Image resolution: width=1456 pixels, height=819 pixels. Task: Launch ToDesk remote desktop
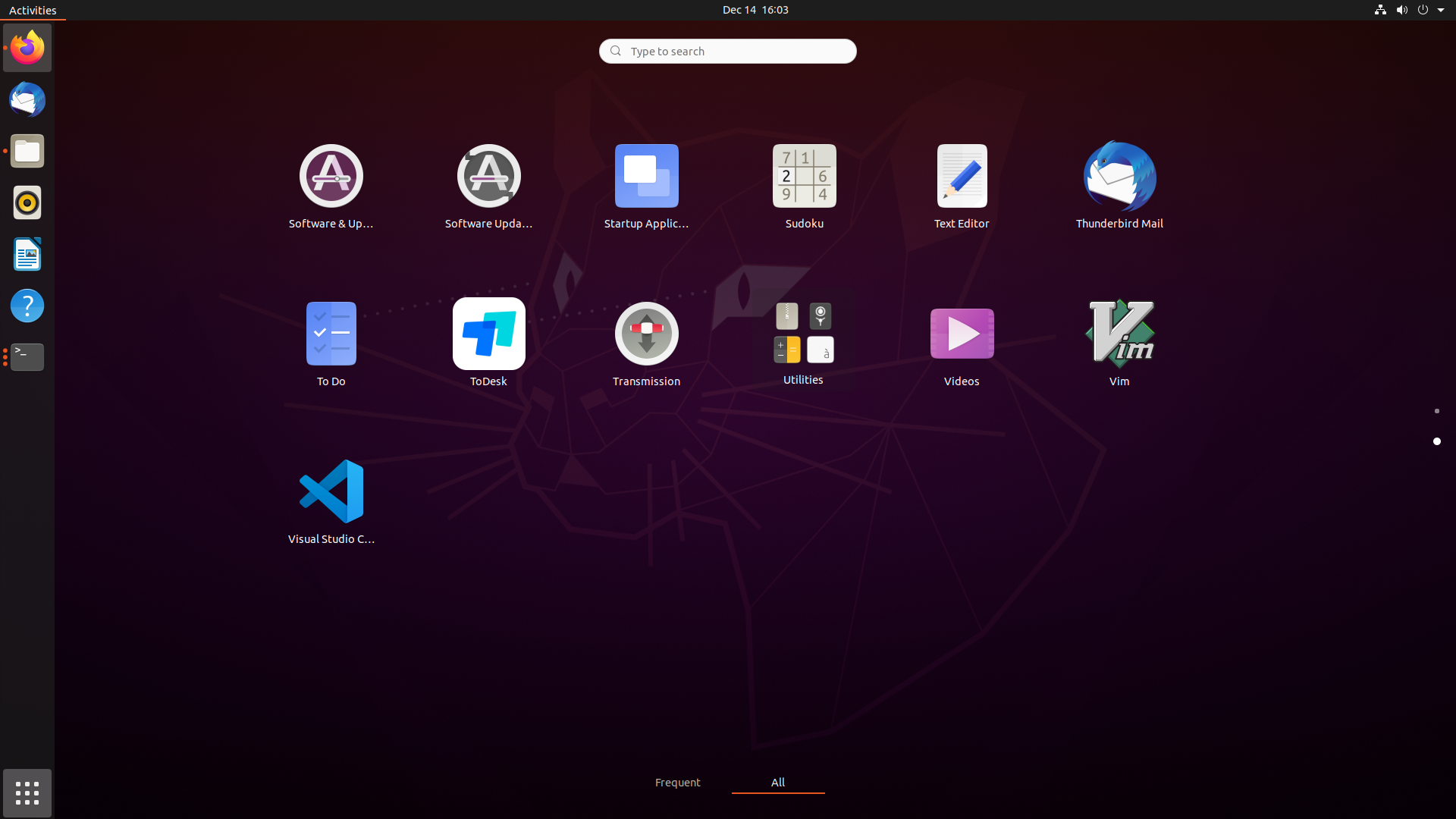point(488,344)
